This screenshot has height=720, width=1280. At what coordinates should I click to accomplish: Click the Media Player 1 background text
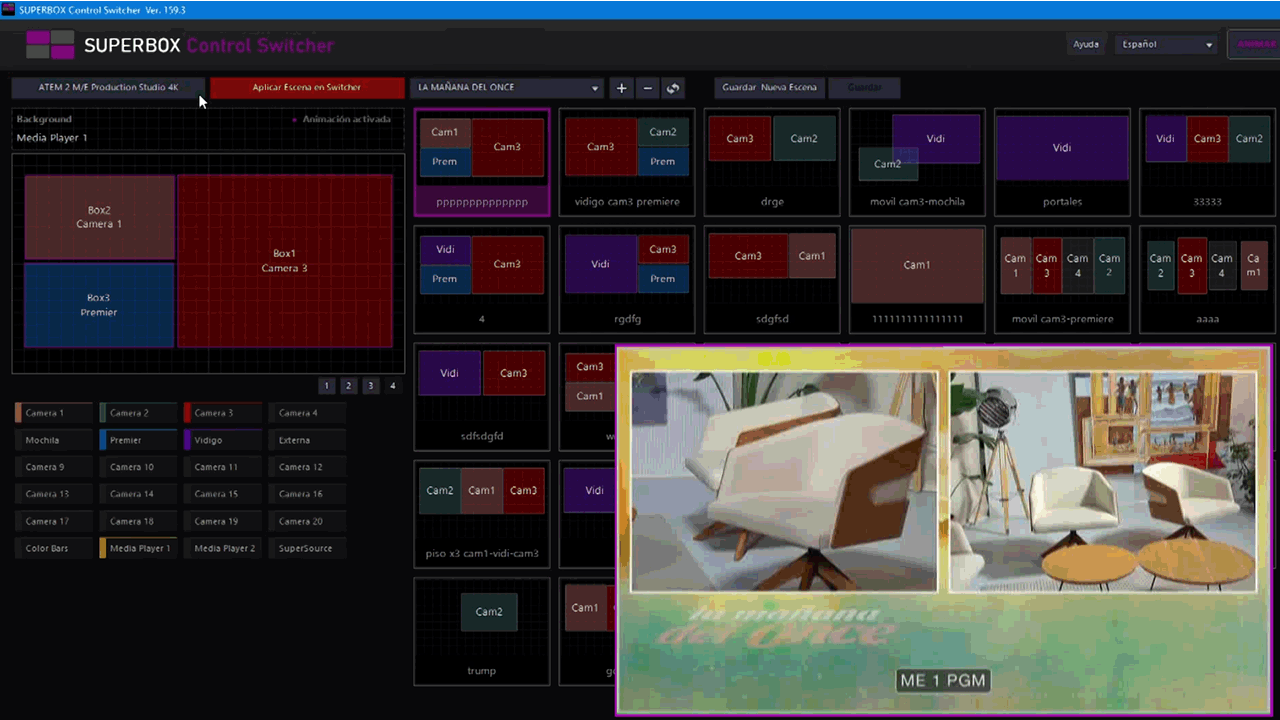pyautogui.click(x=52, y=138)
